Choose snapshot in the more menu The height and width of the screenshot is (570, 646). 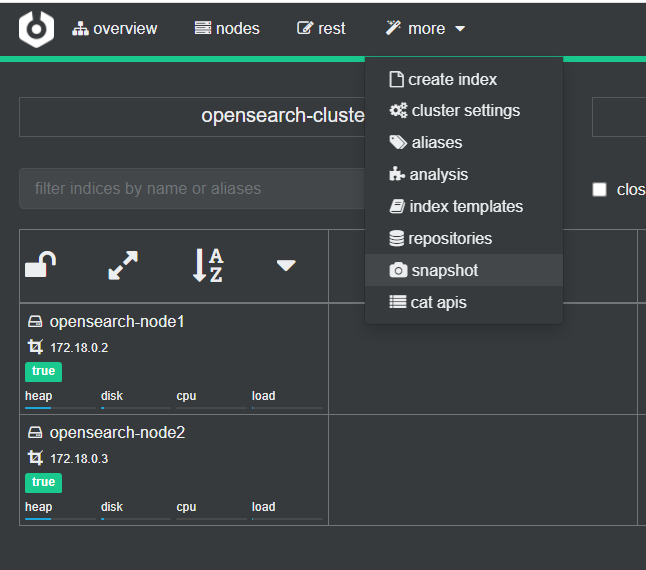tap(464, 270)
